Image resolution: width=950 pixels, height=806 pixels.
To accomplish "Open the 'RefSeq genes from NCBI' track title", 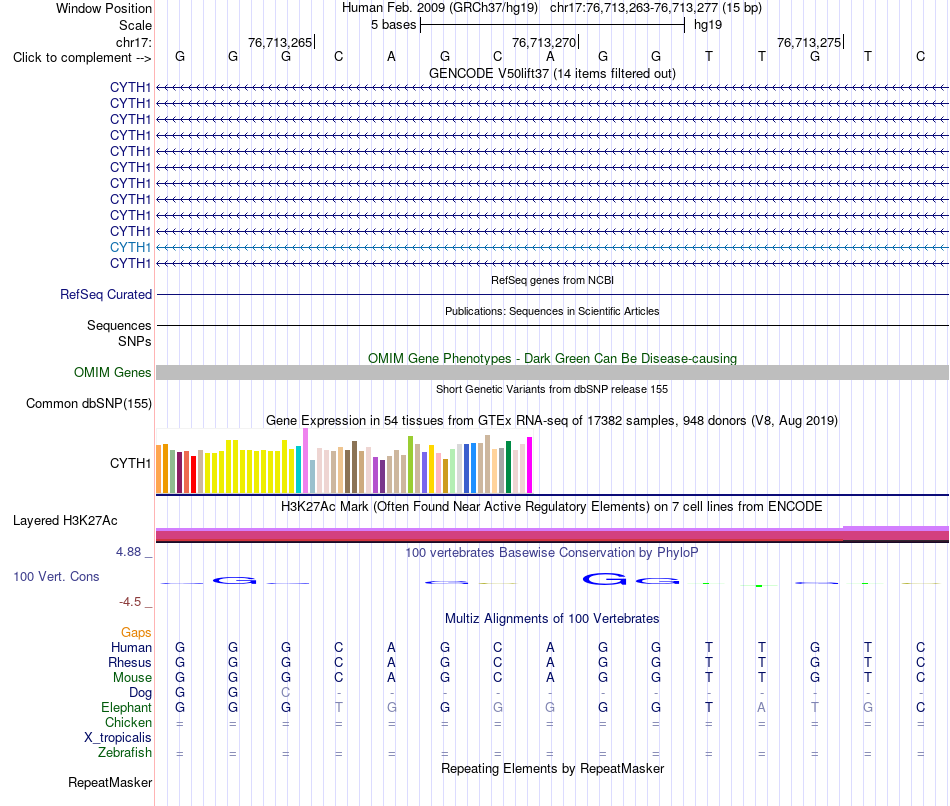I will [x=552, y=280].
